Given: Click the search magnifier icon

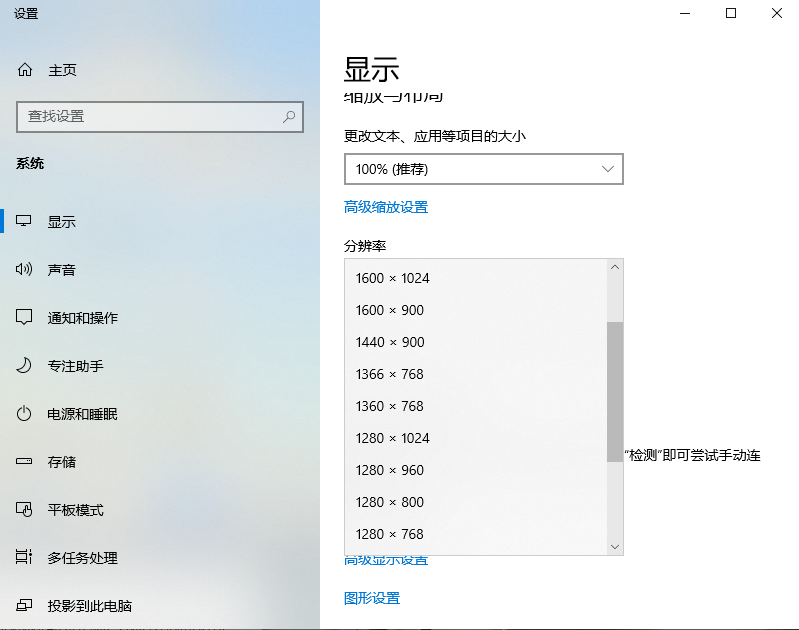Looking at the screenshot, I should pos(289,117).
